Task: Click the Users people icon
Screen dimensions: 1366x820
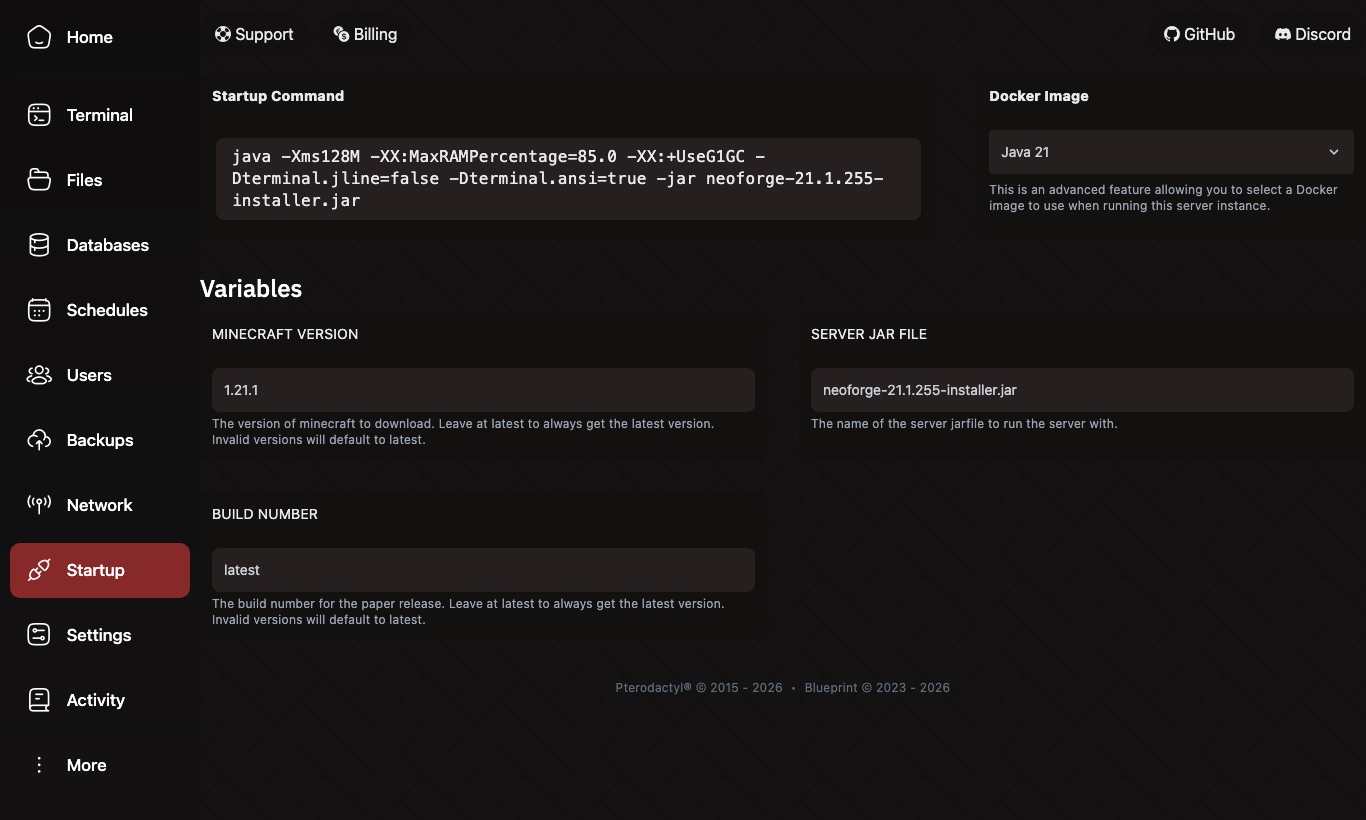Action: [39, 375]
